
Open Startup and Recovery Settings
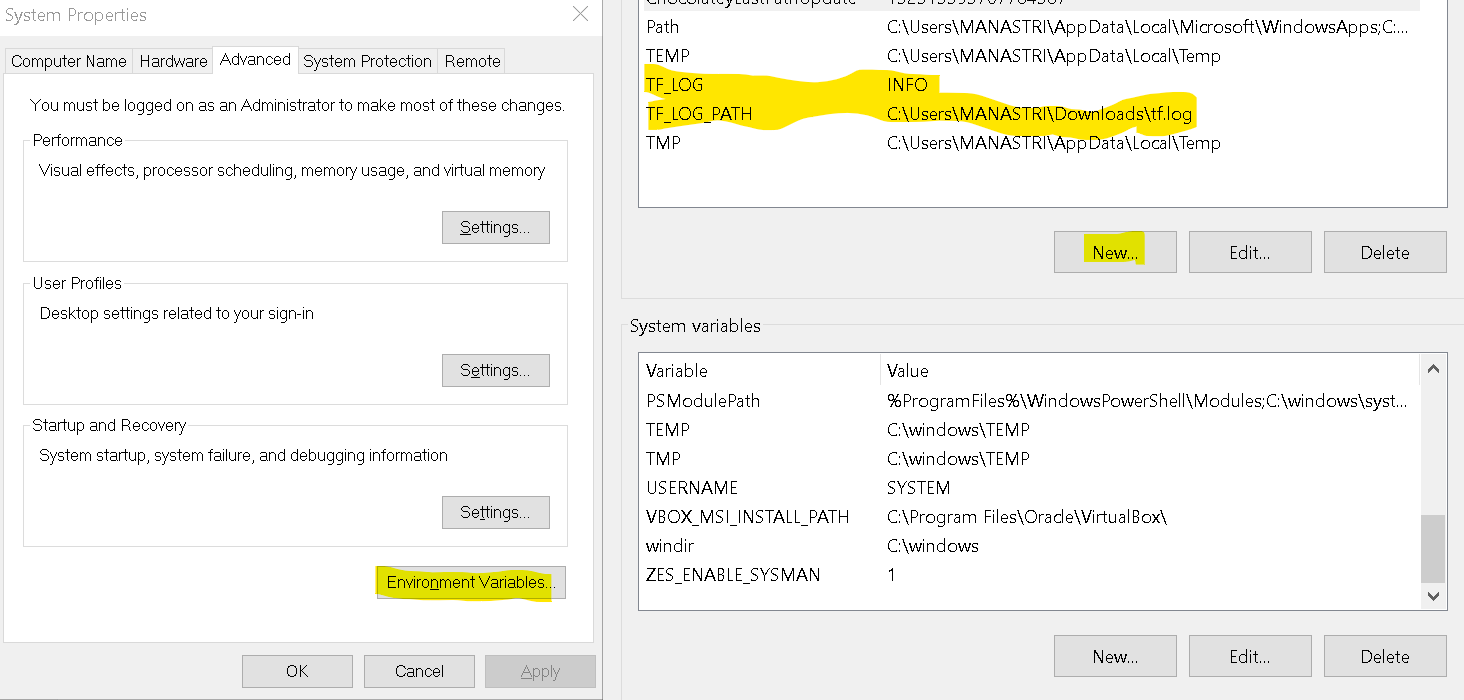(495, 512)
